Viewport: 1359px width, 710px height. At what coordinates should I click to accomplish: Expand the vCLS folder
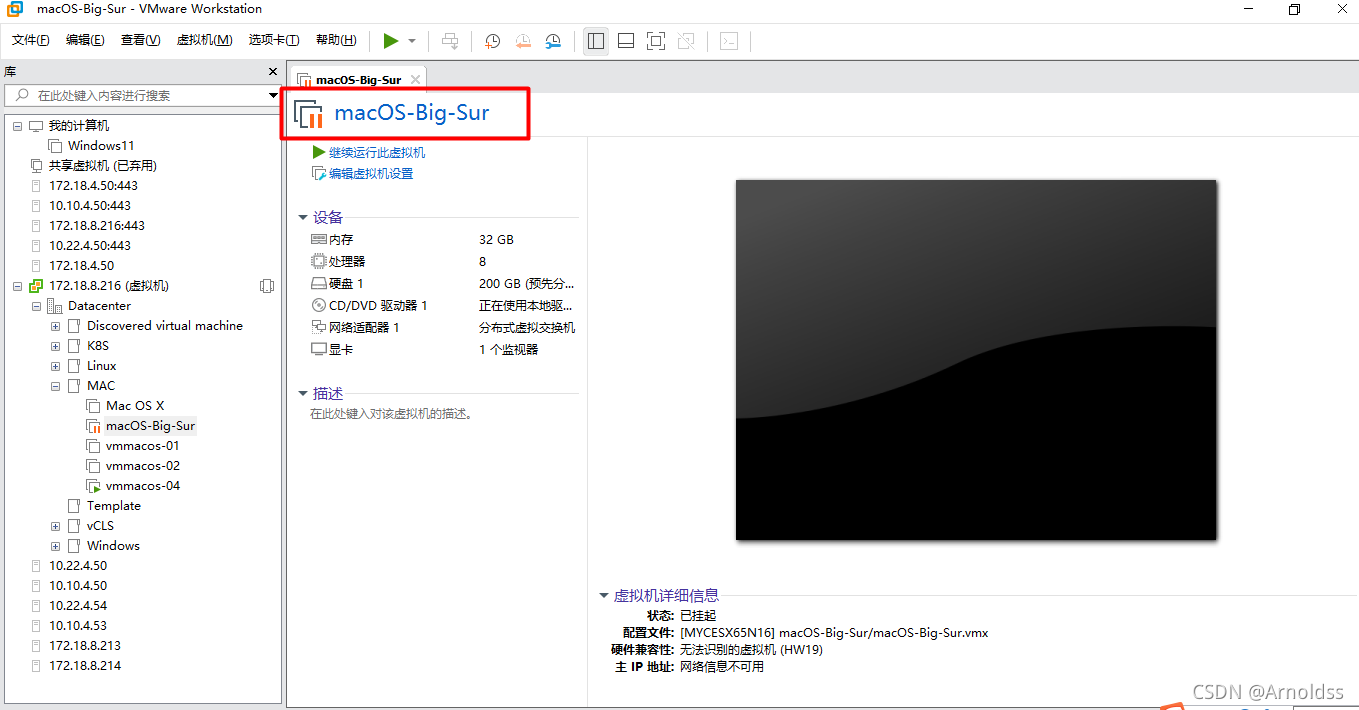[x=55, y=526]
